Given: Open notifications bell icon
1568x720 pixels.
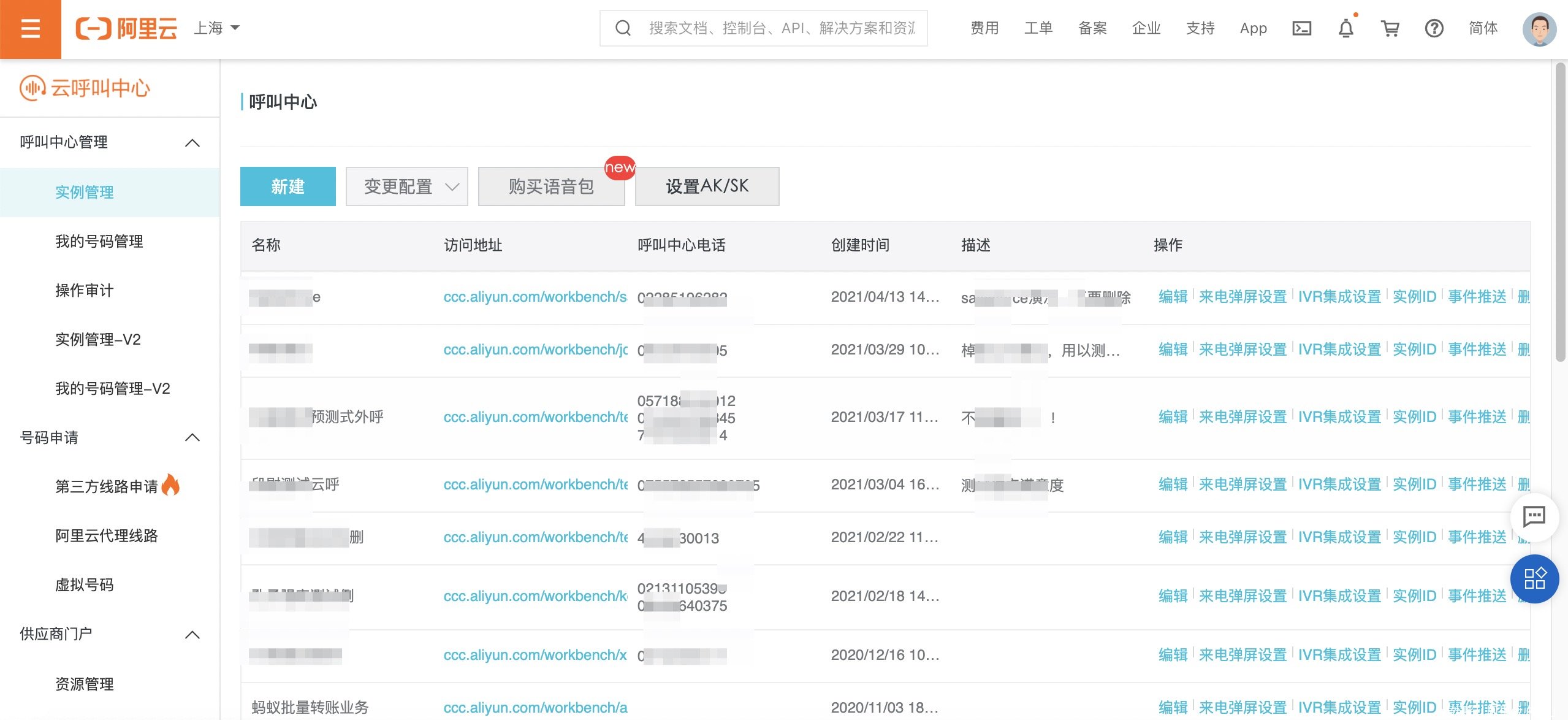Looking at the screenshot, I should (1345, 29).
